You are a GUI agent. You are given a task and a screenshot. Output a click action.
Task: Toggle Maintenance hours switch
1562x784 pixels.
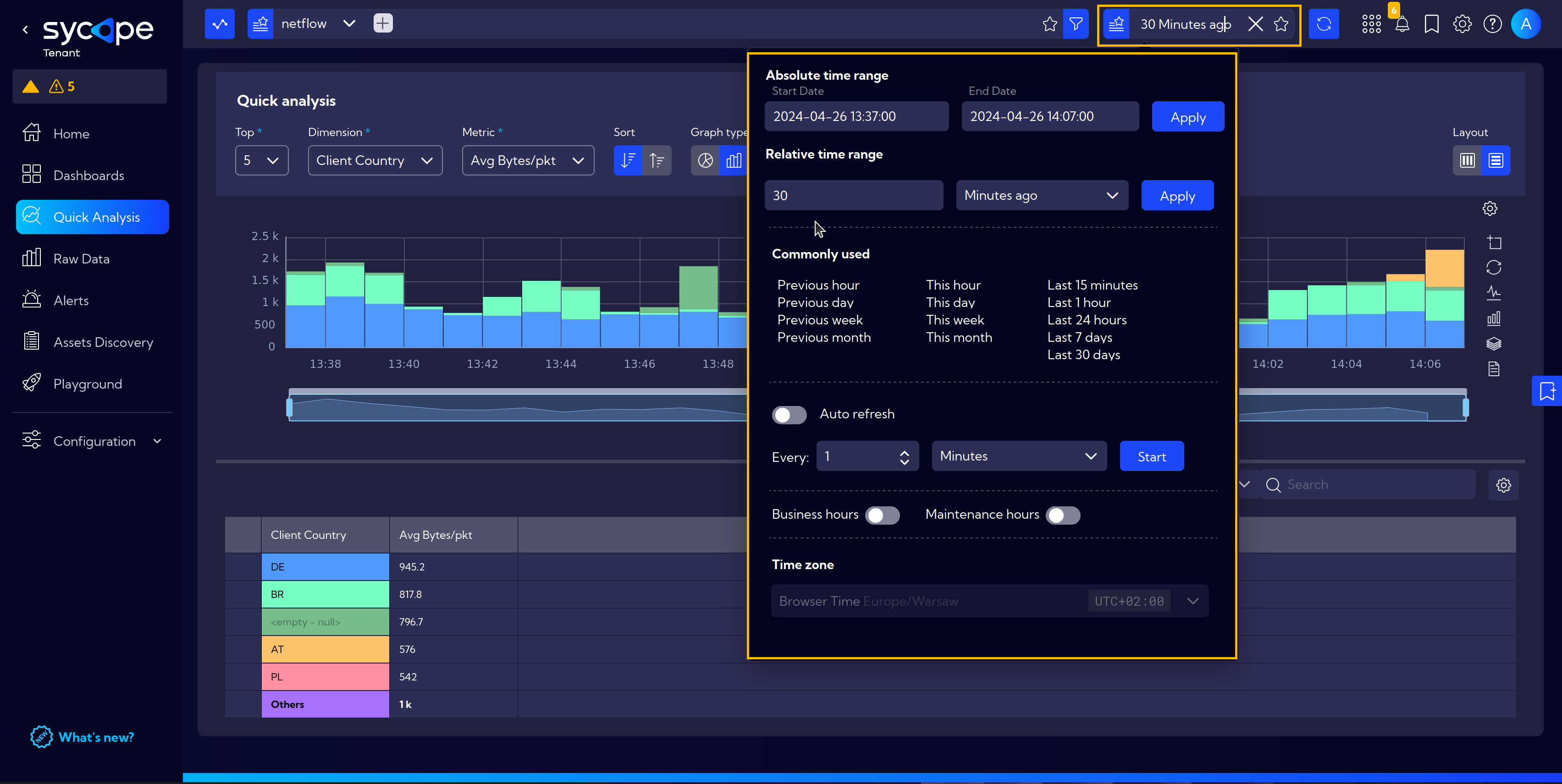tap(1063, 515)
